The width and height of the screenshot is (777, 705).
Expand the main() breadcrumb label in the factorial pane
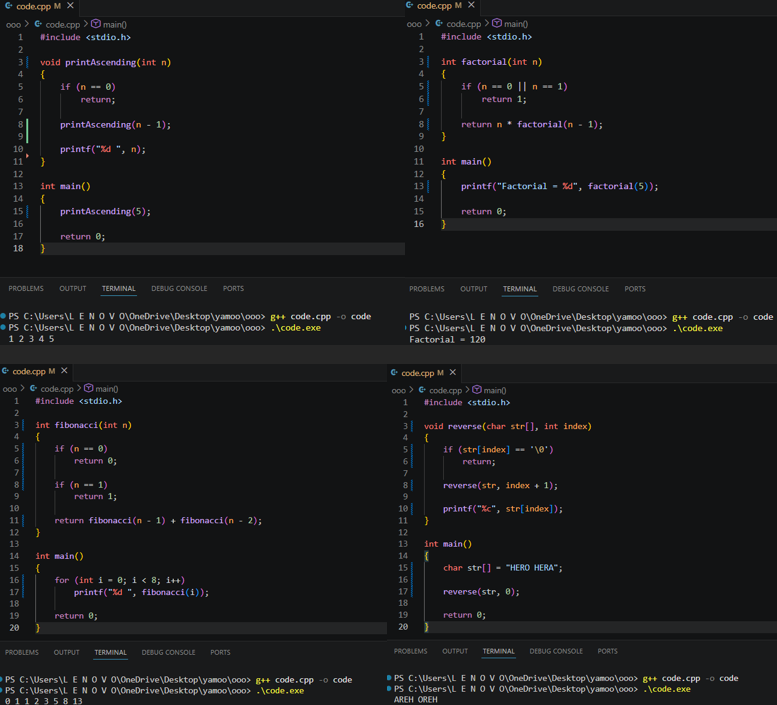(516, 24)
